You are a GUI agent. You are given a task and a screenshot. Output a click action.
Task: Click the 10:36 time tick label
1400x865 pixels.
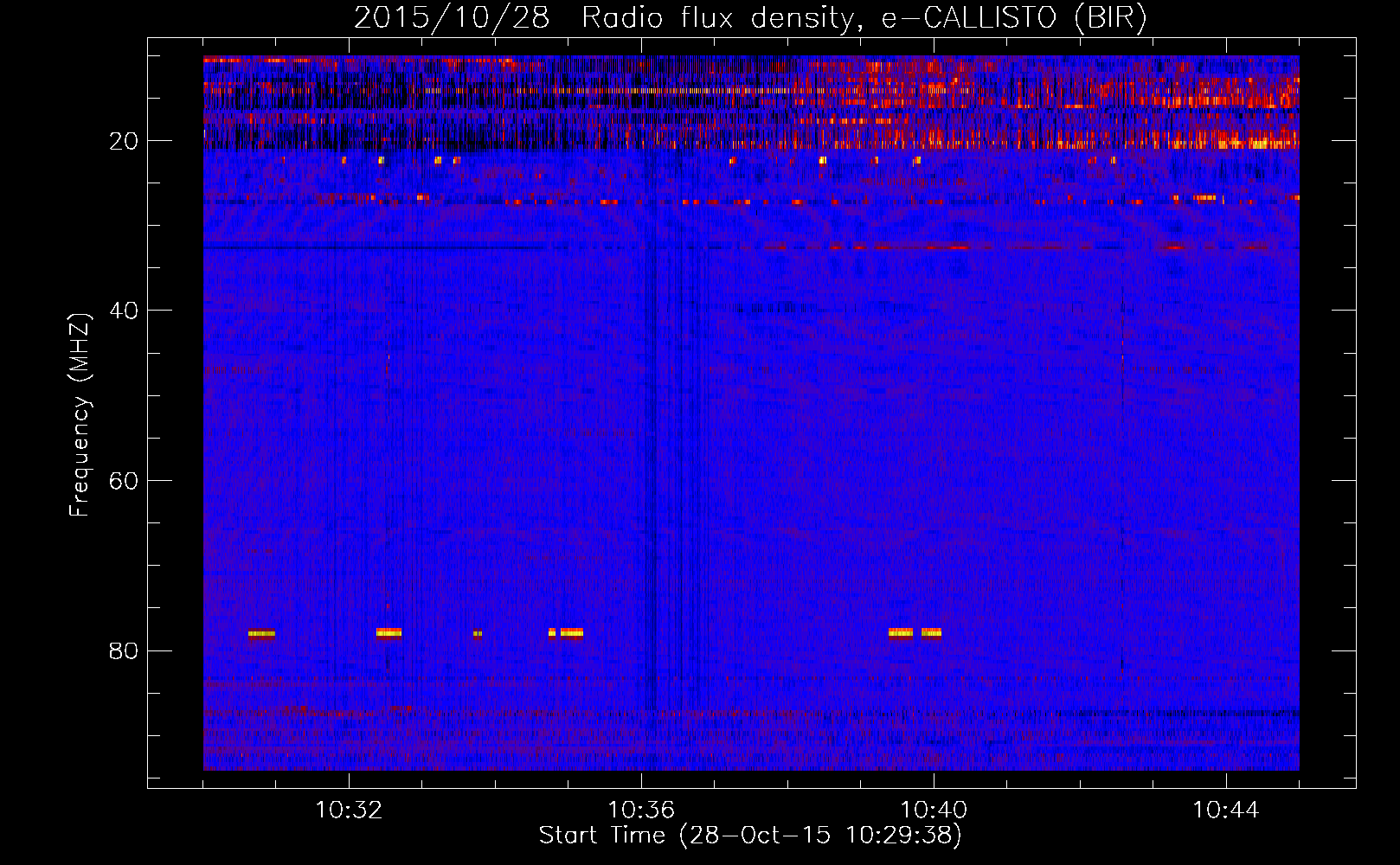click(641, 811)
